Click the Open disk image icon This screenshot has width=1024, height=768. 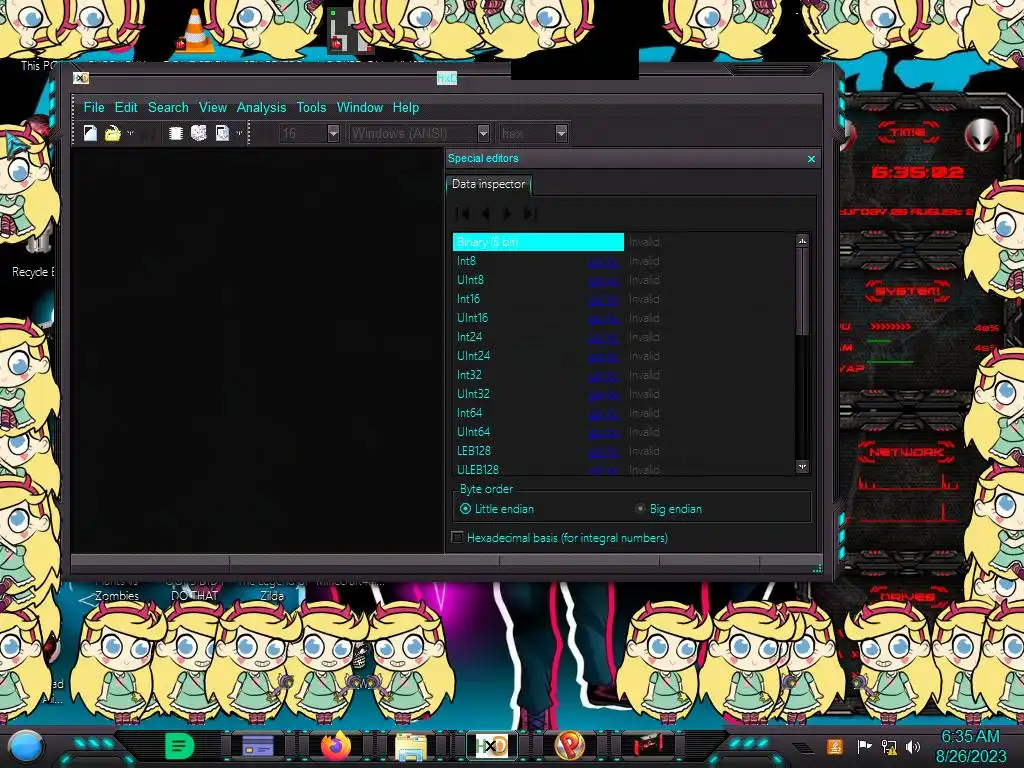coord(222,133)
